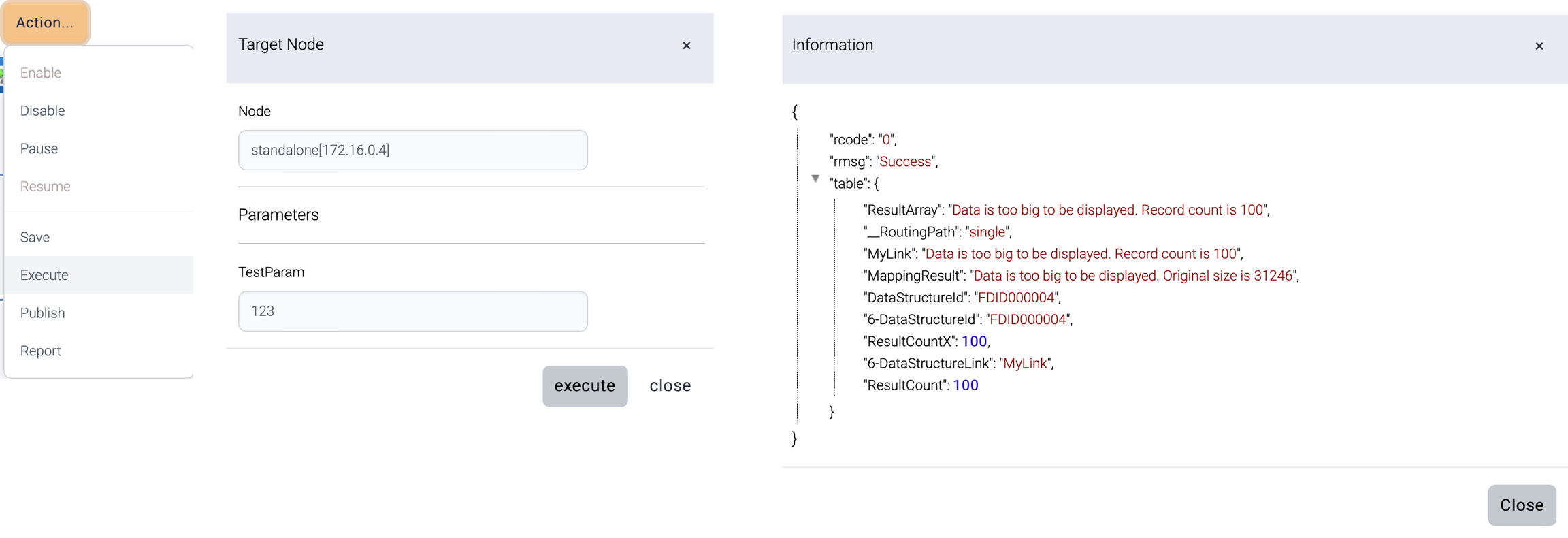Select Execute in the action menu

coord(44,275)
